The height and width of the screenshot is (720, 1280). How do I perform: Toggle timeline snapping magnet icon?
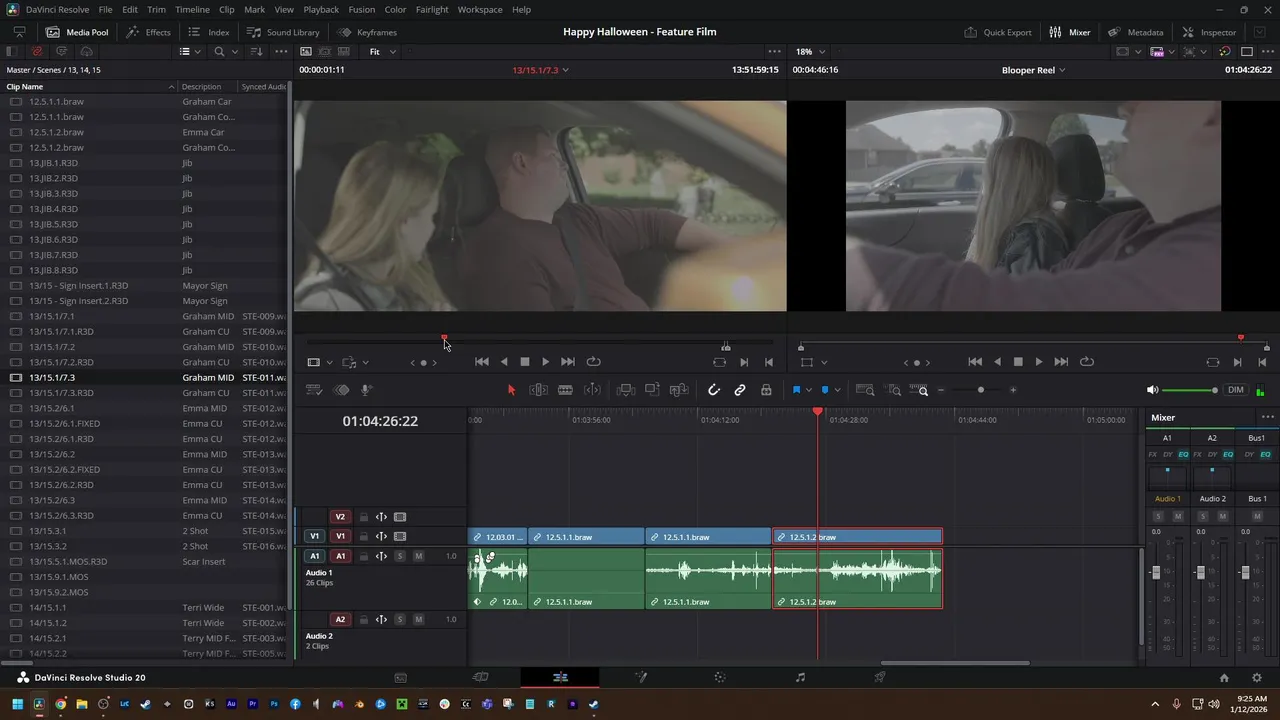point(714,390)
